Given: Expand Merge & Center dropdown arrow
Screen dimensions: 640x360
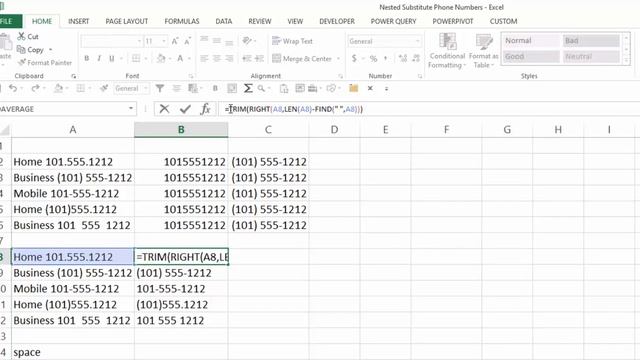Looking at the screenshot, I should click(338, 59).
